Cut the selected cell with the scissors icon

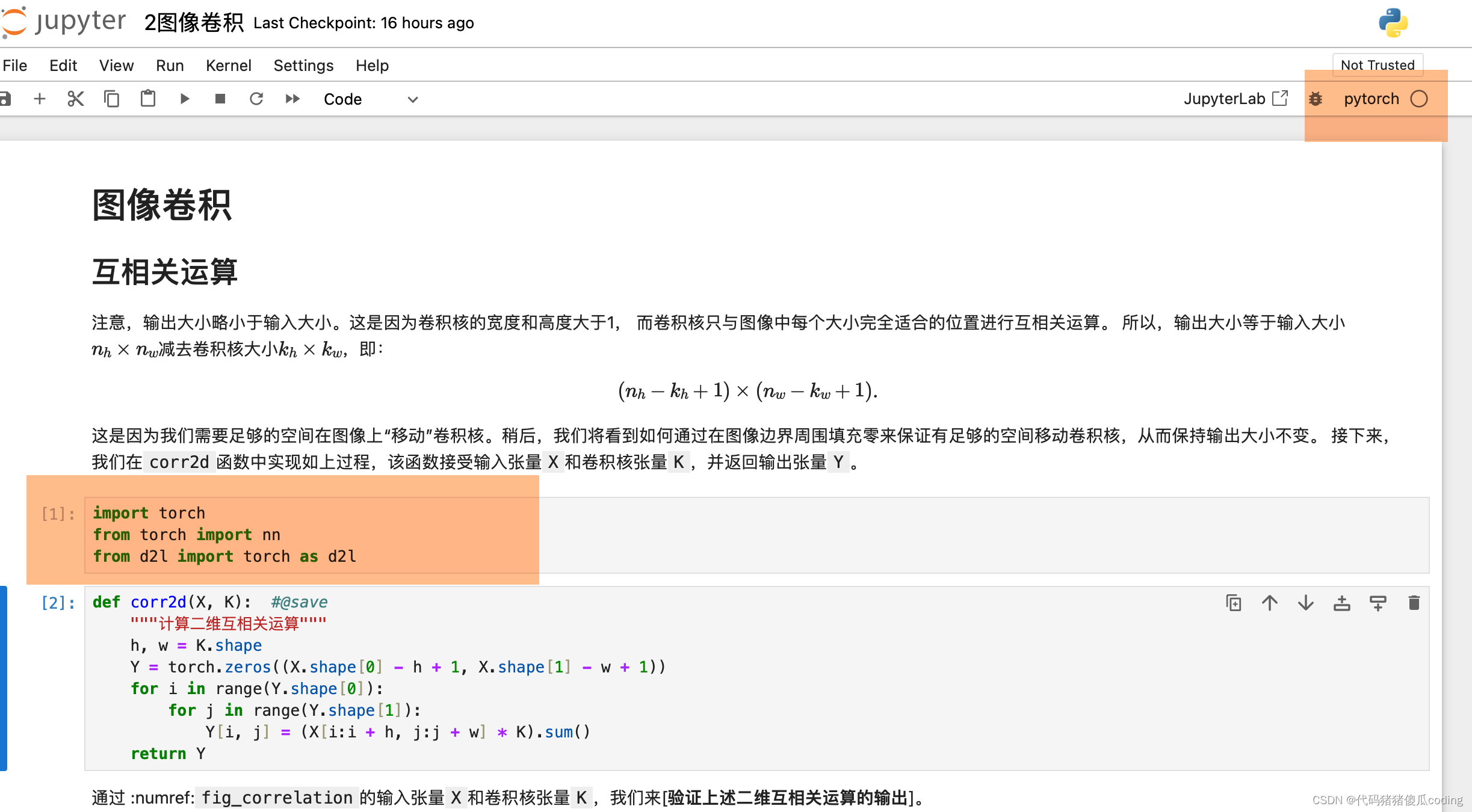point(75,99)
